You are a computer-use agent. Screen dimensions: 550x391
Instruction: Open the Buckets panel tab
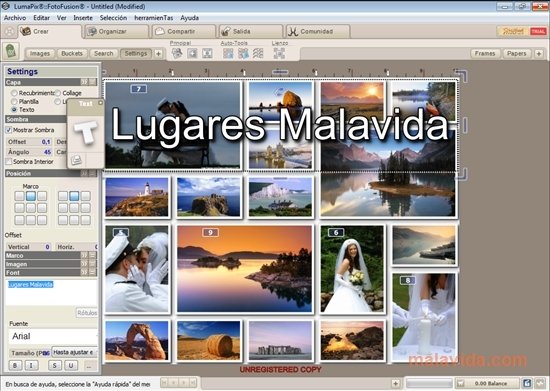[x=72, y=53]
